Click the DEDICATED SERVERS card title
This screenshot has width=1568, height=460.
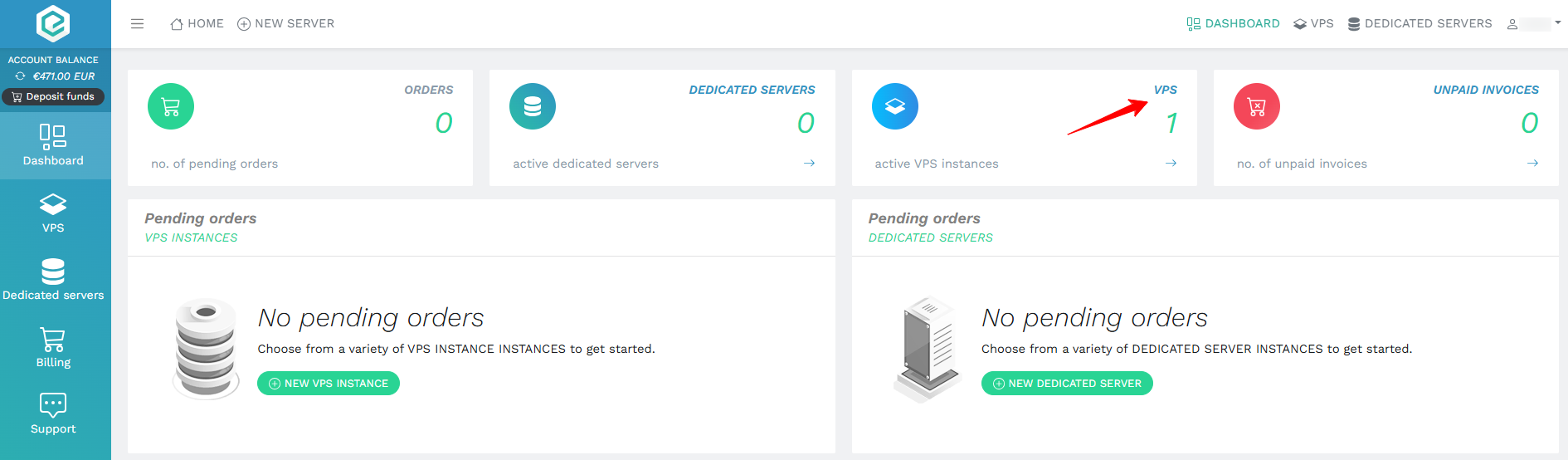[x=752, y=90]
